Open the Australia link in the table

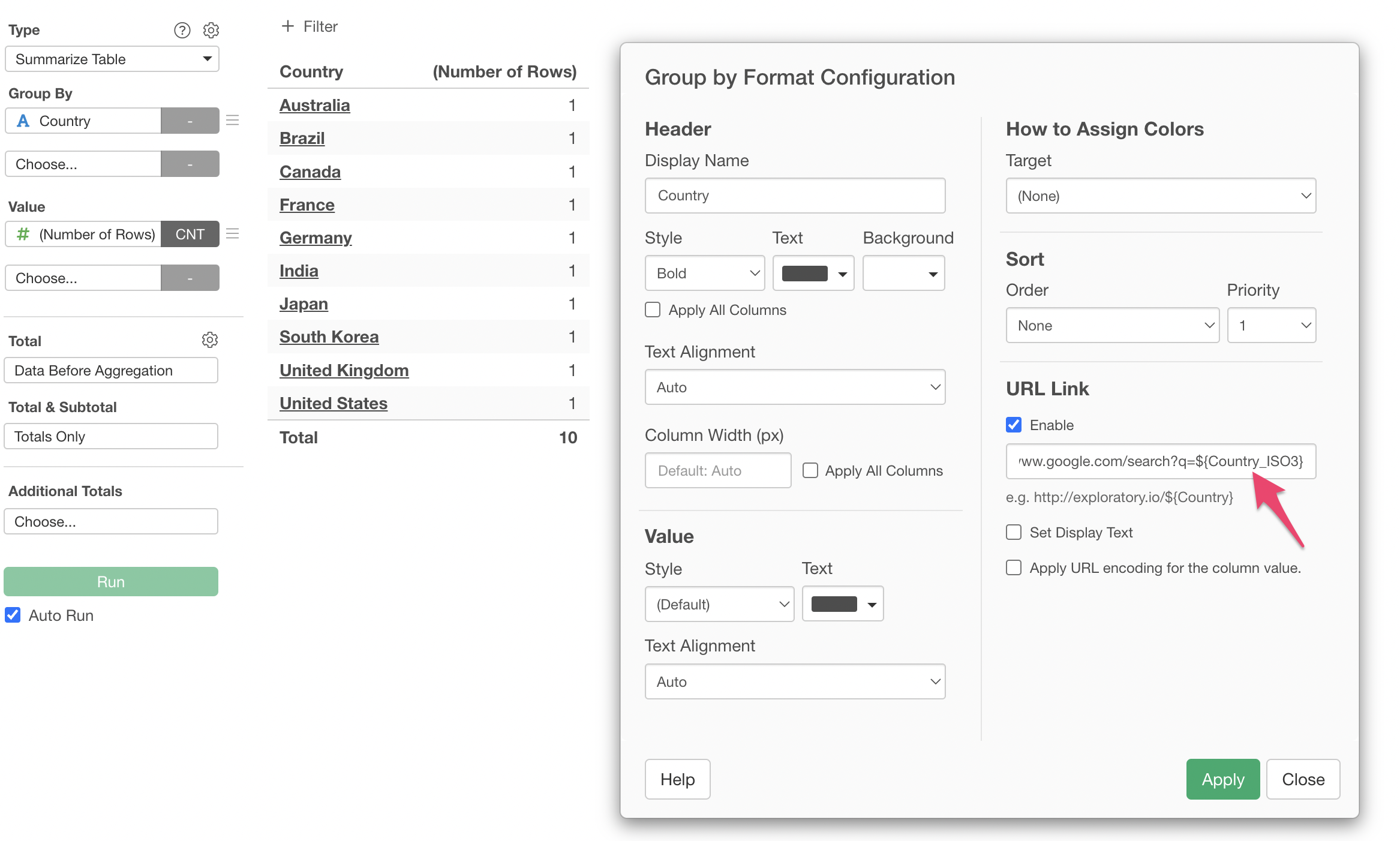[x=314, y=106]
